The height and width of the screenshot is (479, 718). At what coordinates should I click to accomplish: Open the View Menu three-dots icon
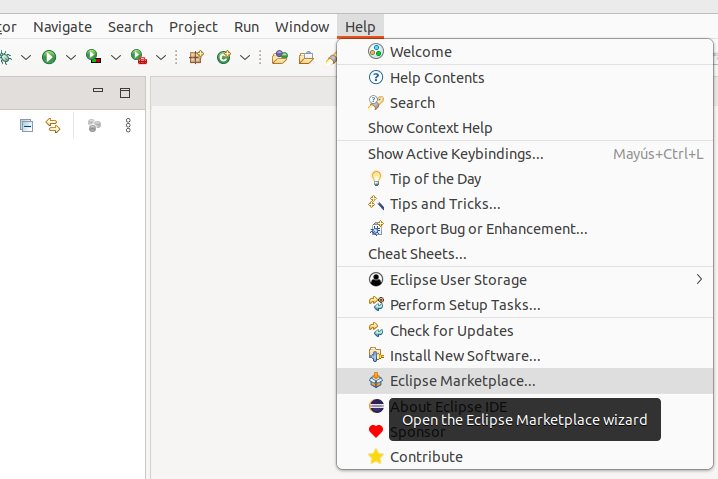128,125
